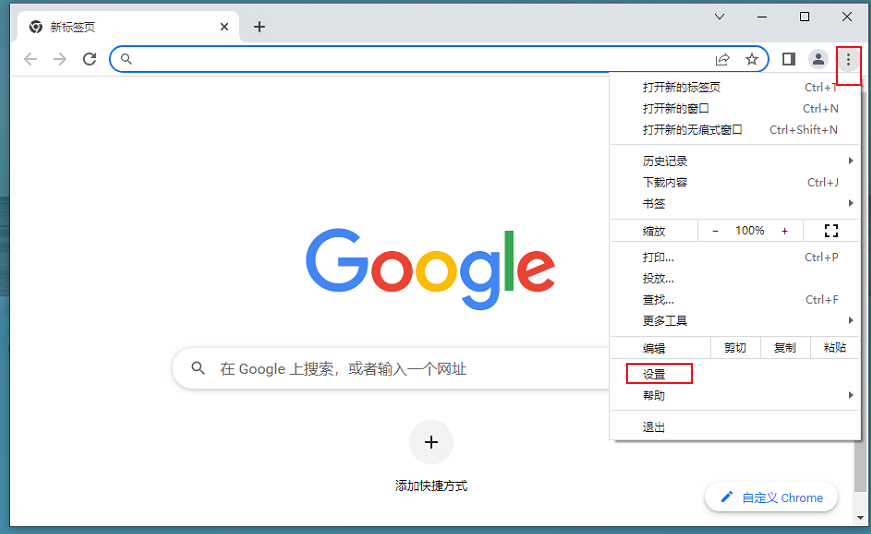Choose 投放... from the menu
This screenshot has height=534, width=871.
tap(734, 278)
